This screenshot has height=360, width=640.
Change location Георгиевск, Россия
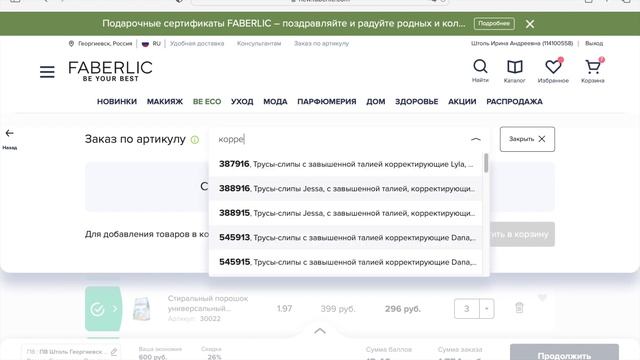(x=100, y=43)
